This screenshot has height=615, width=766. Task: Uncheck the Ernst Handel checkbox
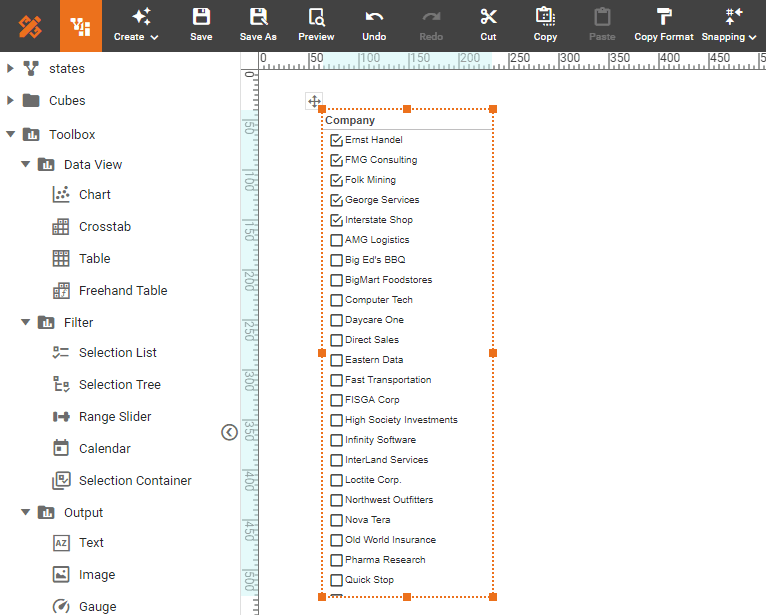click(336, 140)
